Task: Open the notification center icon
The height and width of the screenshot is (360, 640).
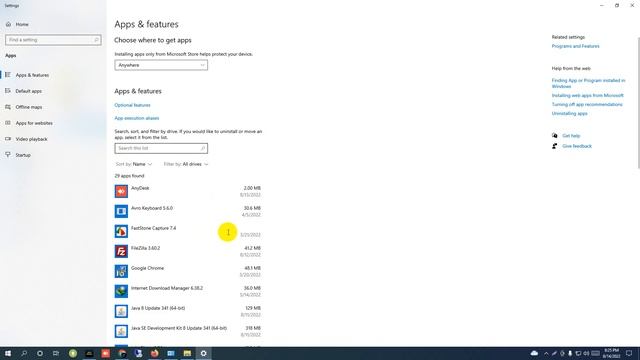Action: 629,353
